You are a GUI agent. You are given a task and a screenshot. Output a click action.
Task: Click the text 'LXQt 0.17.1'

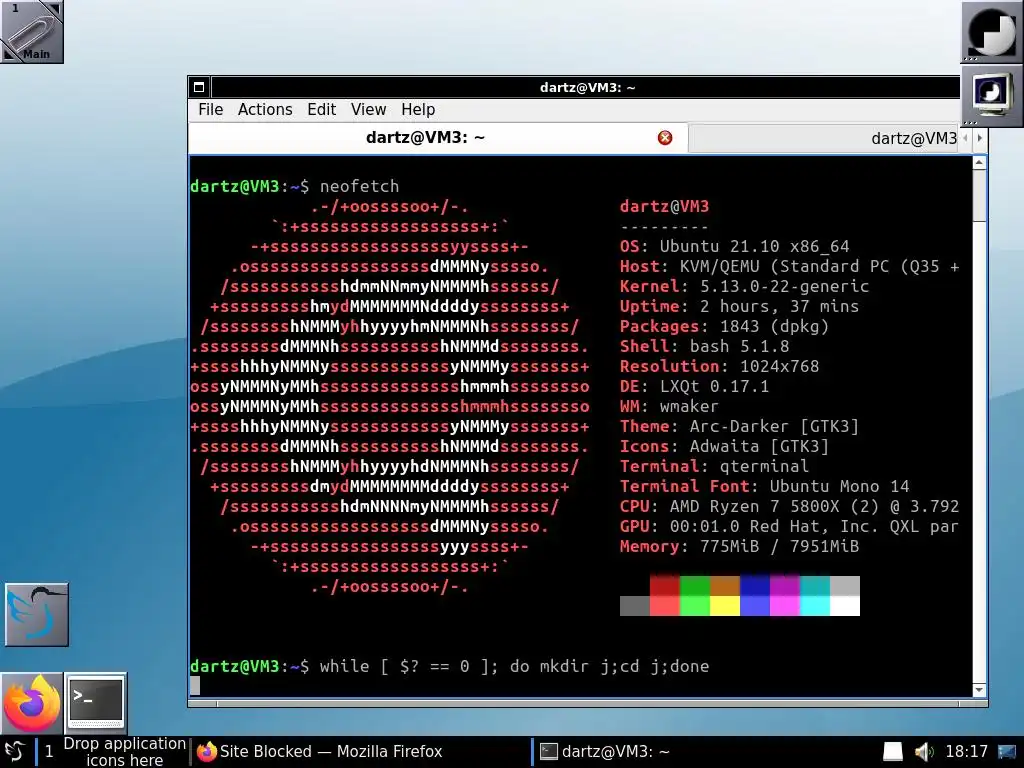(x=714, y=387)
